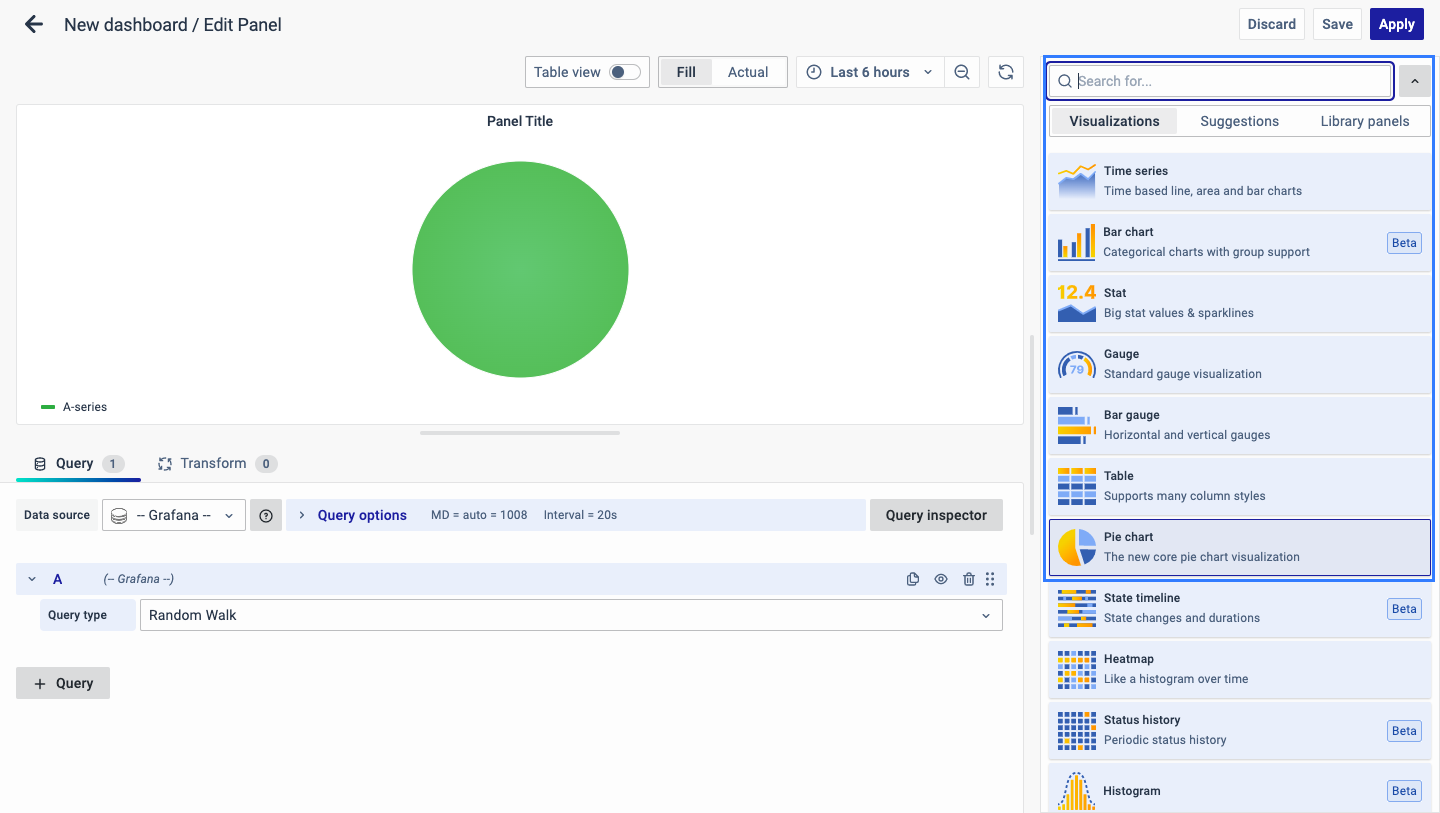
Task: Open the Query type Random Walk dropdown
Action: (571, 615)
